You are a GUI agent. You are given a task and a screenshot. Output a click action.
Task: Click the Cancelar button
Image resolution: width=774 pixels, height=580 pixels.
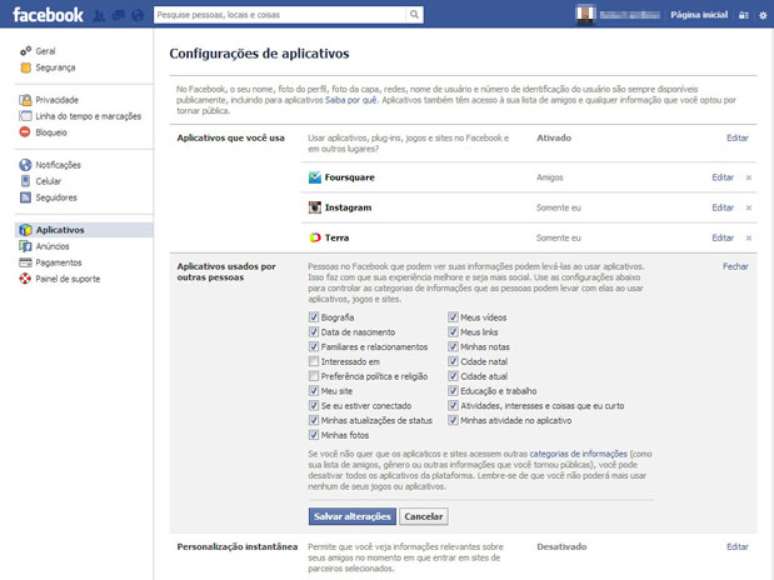(424, 516)
